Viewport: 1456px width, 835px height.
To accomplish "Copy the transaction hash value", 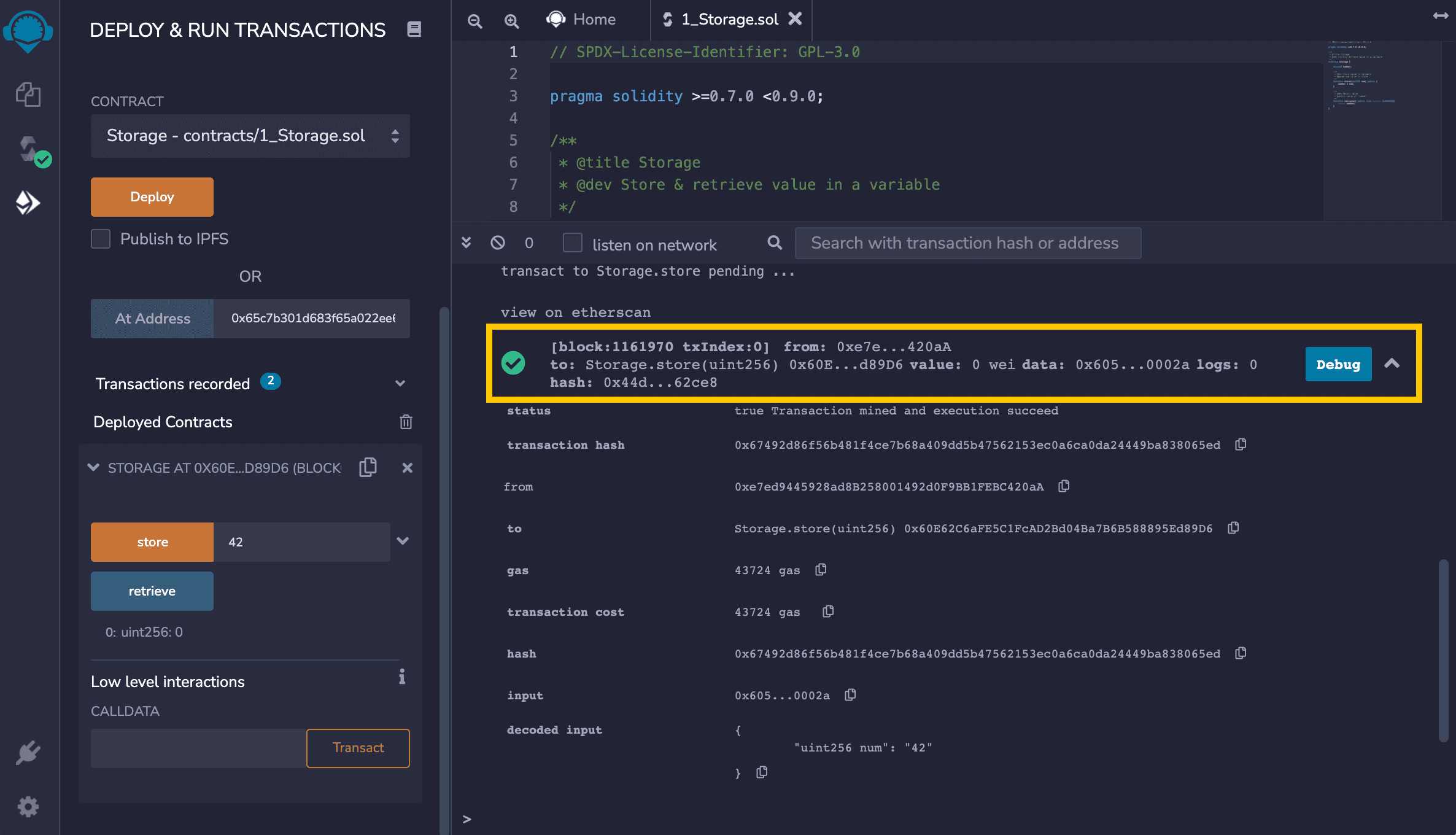I will [x=1241, y=445].
